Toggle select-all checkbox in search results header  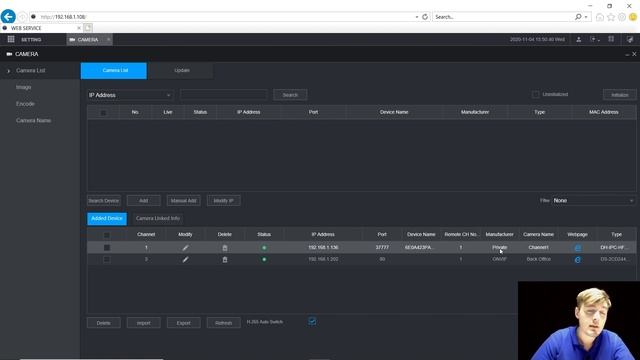click(103, 113)
